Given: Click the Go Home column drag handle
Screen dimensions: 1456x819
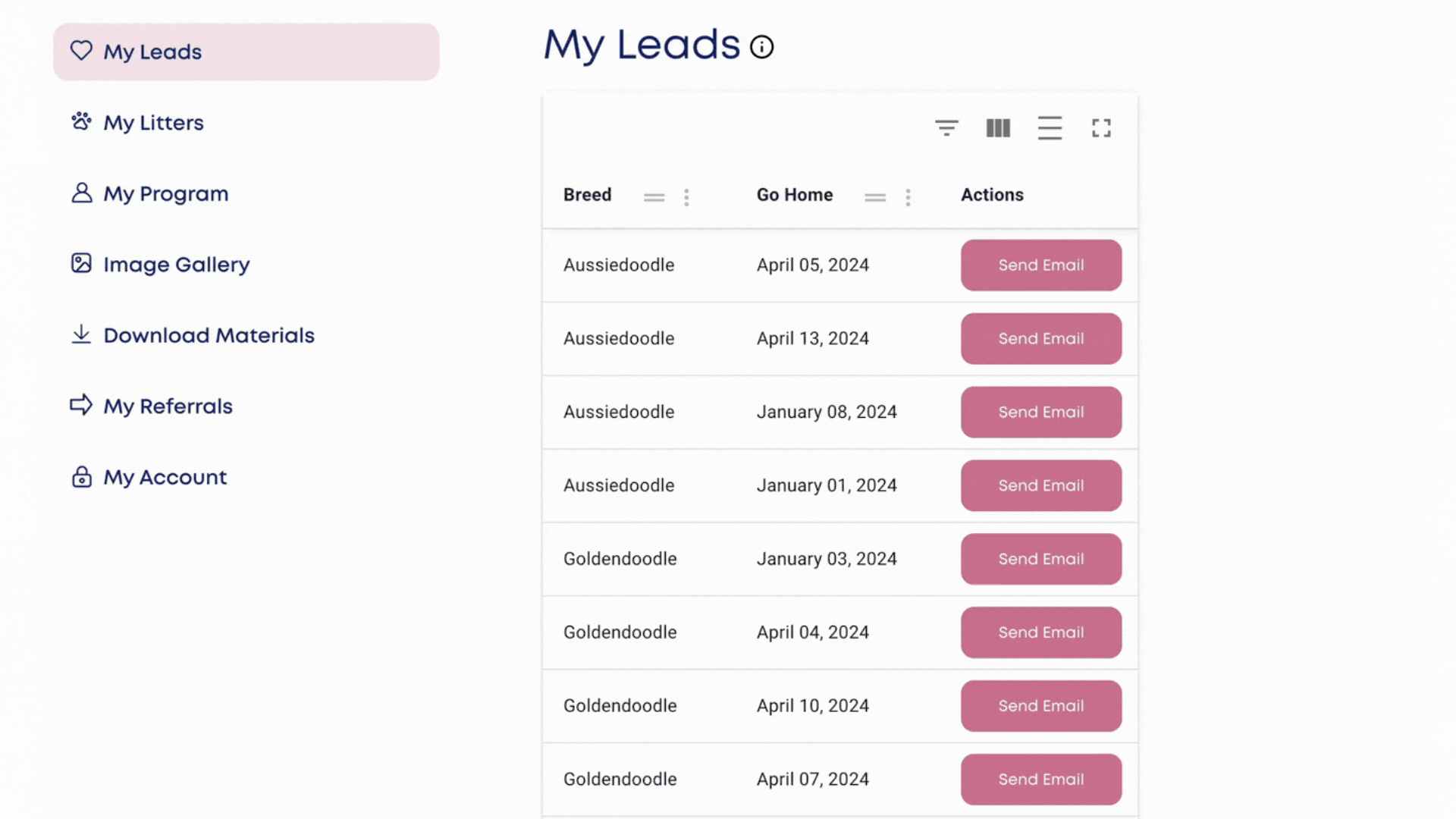Looking at the screenshot, I should click(875, 197).
